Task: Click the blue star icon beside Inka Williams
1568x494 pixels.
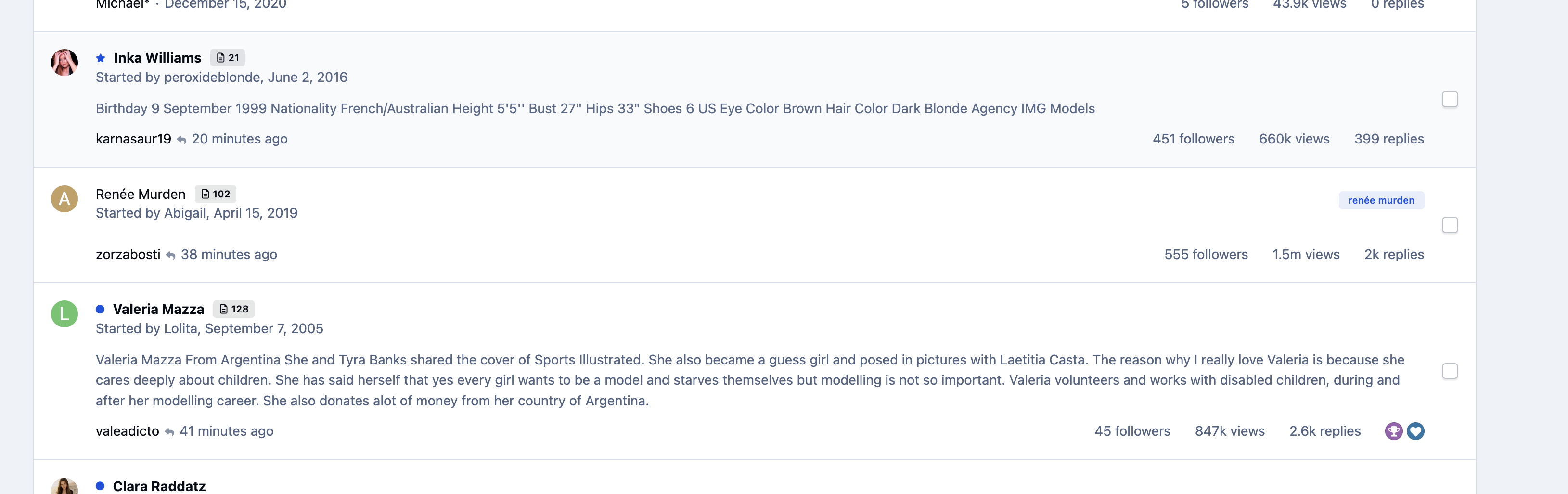Action: [x=101, y=58]
